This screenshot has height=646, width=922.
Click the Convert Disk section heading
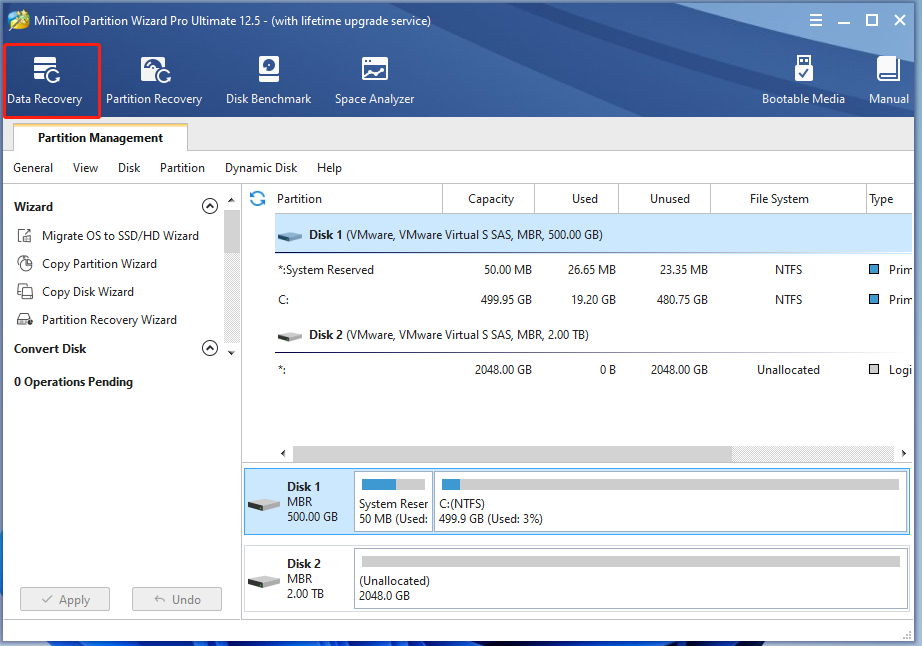click(x=50, y=349)
